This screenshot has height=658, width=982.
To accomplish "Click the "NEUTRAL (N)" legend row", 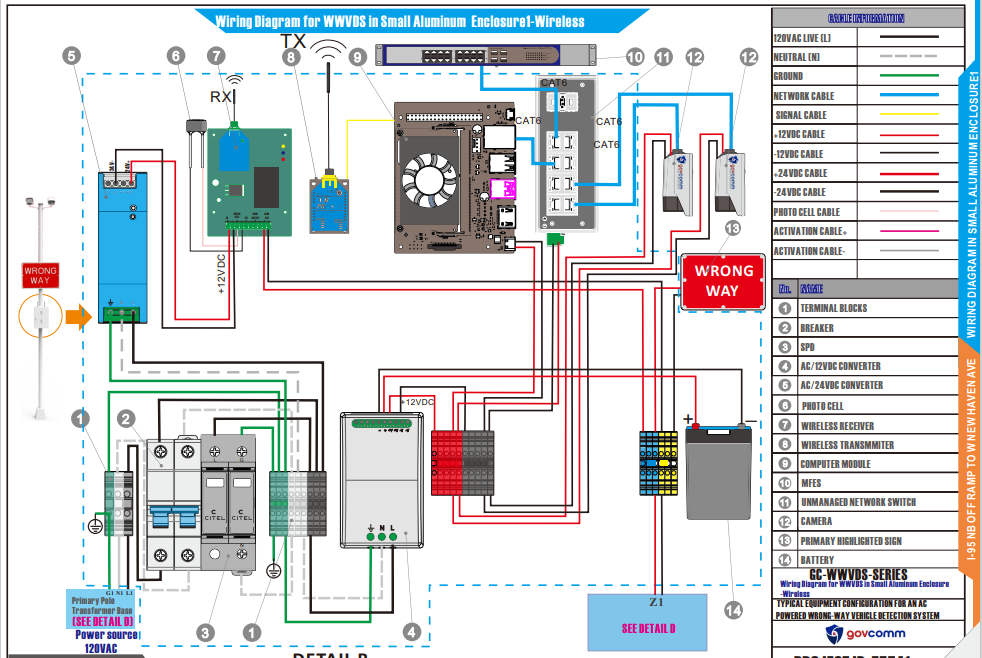I will point(867,57).
